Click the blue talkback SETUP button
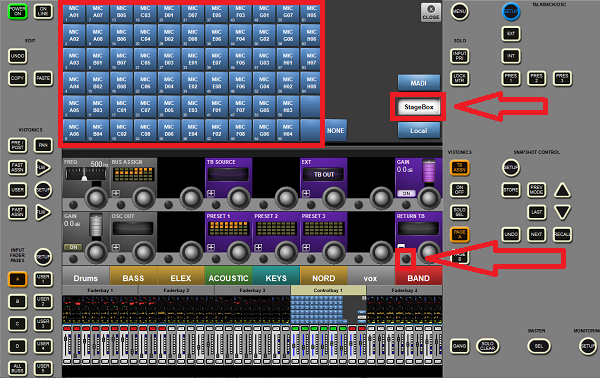The height and width of the screenshot is (378, 600). pos(511,11)
